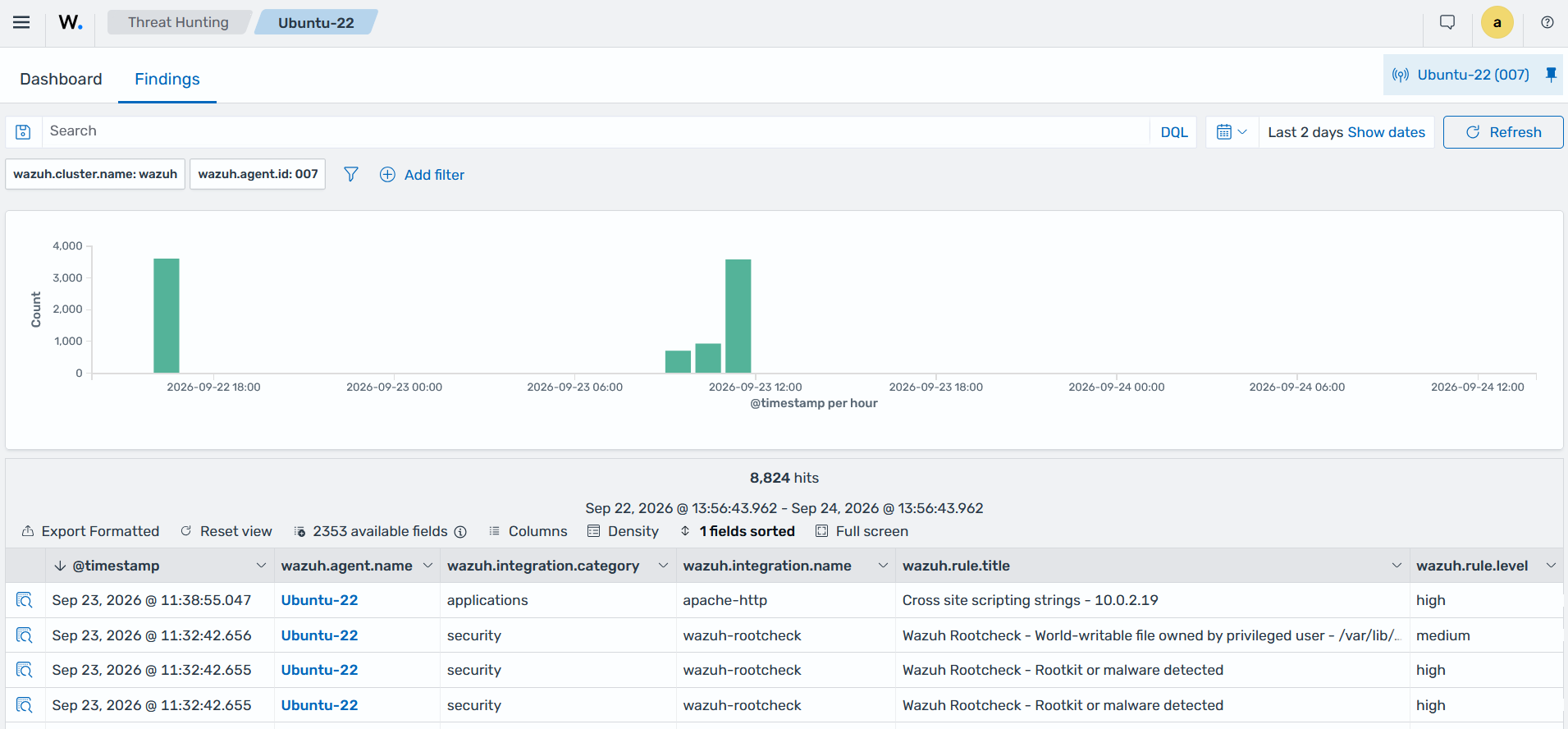Click Show dates link
Screen dimensions: 1568x729
pos(1386,132)
